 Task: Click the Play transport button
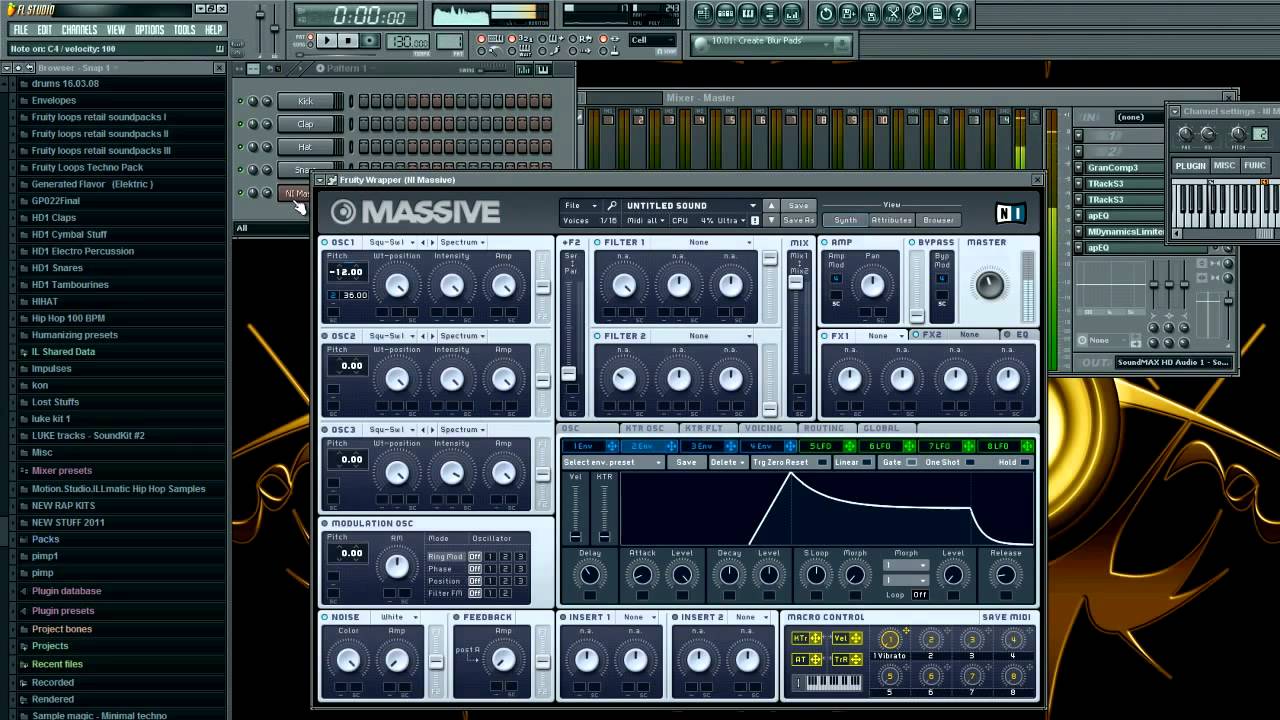tap(327, 41)
